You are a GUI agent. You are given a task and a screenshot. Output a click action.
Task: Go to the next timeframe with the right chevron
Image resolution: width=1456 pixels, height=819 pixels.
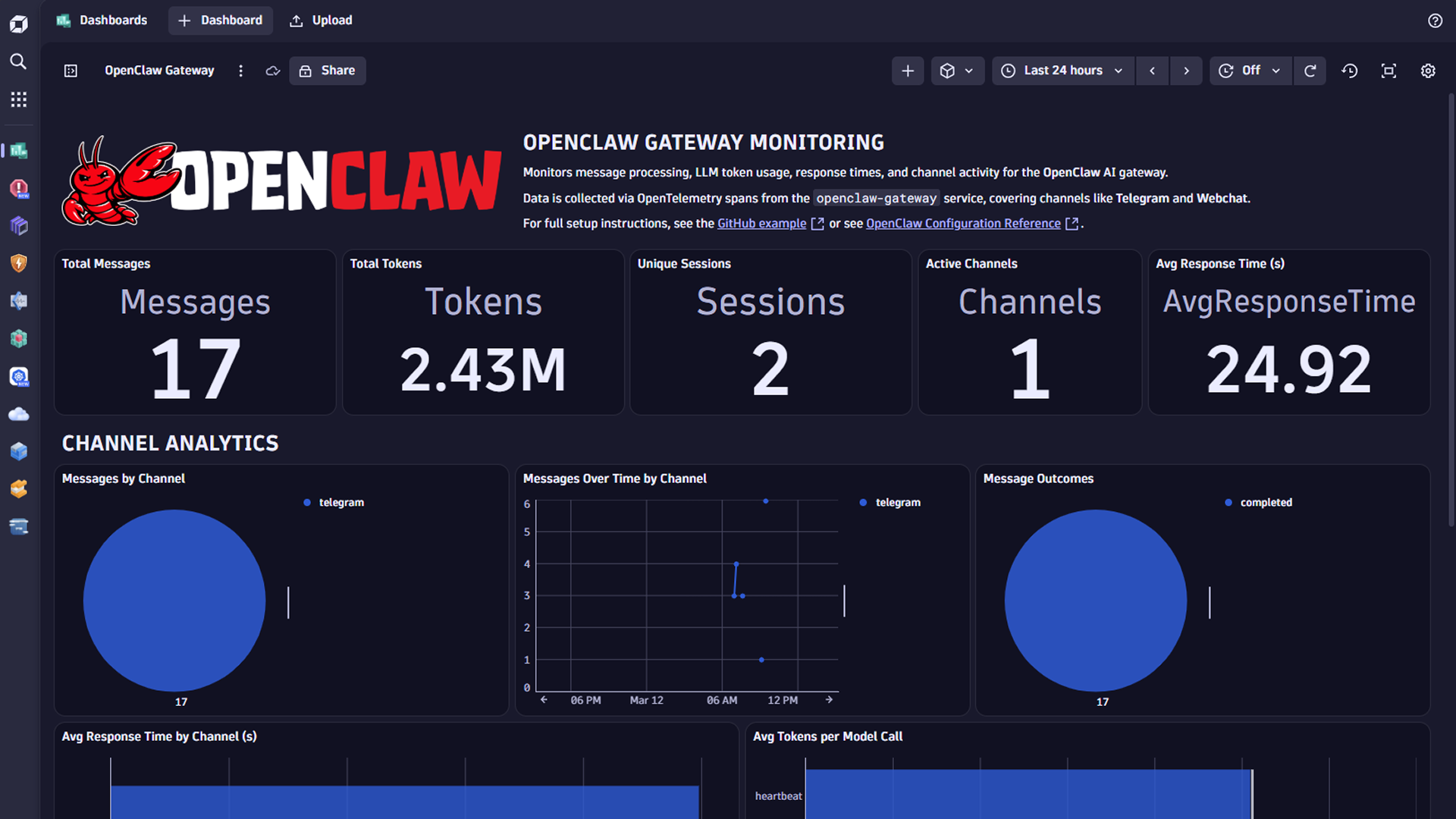pos(1186,71)
